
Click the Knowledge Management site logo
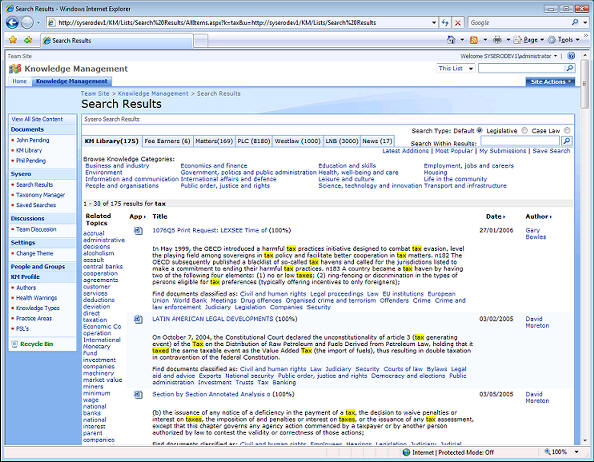tap(15, 69)
